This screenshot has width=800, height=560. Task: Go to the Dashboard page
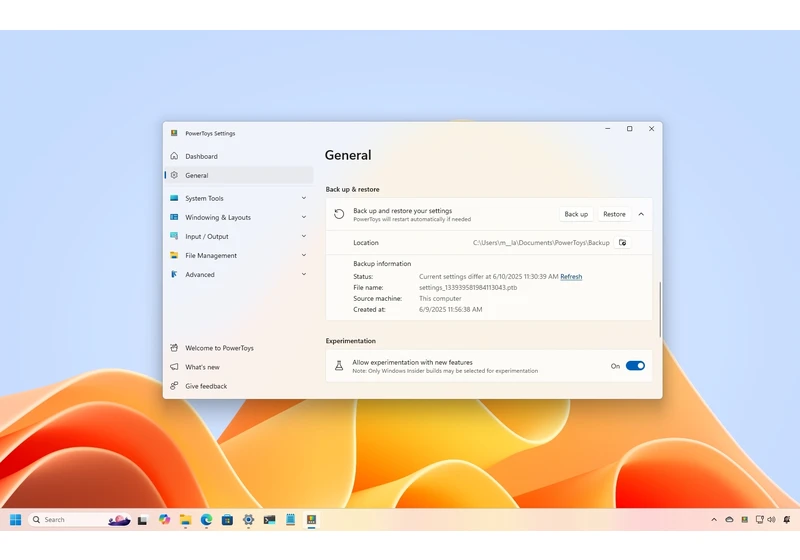tap(239, 156)
